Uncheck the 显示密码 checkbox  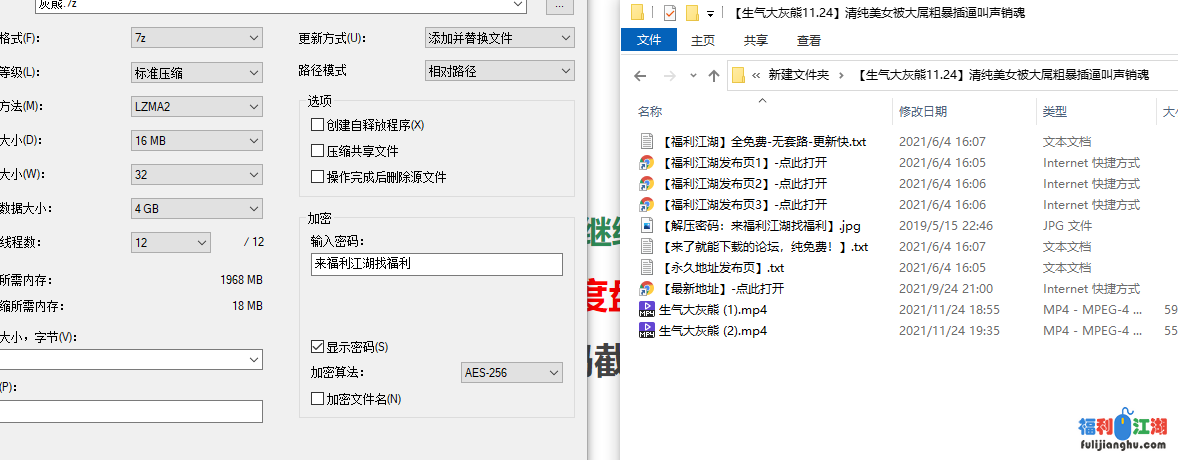(318, 347)
